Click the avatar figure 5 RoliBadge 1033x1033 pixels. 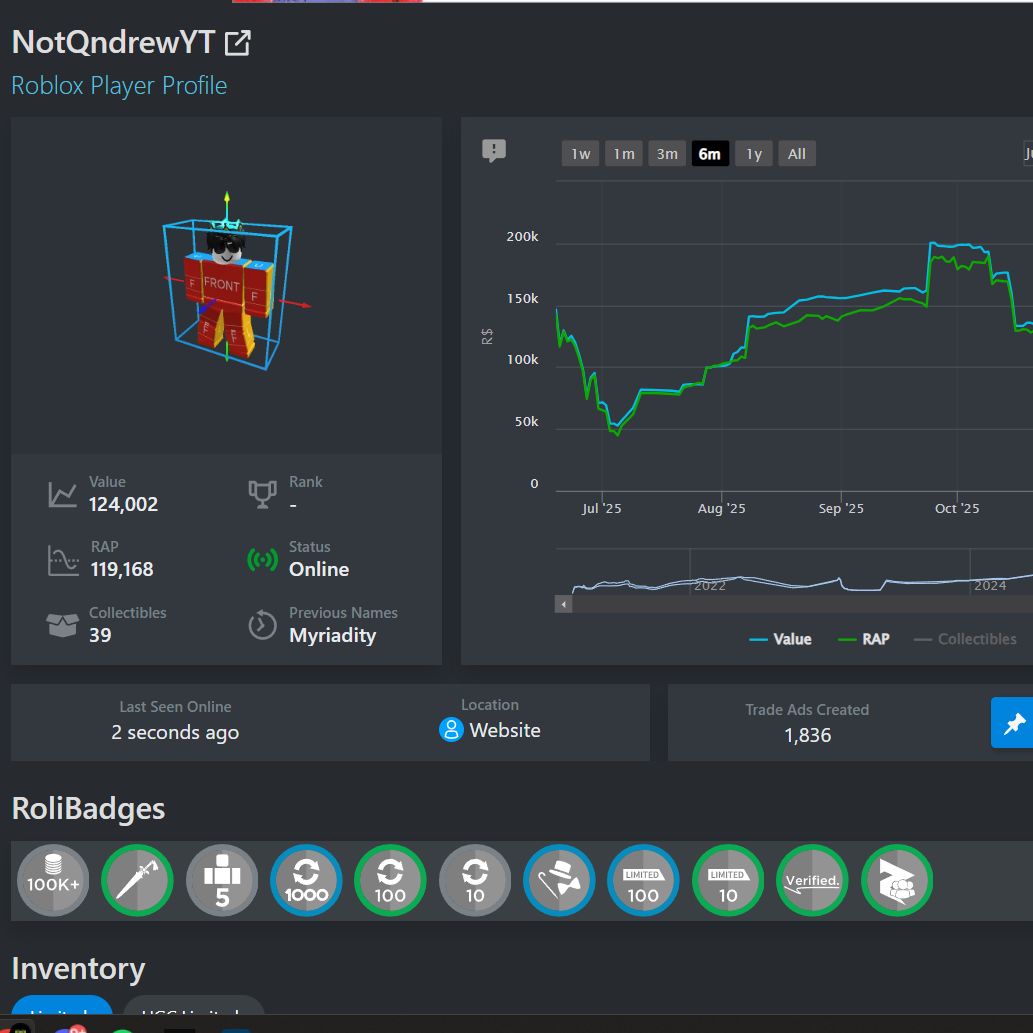(x=222, y=880)
